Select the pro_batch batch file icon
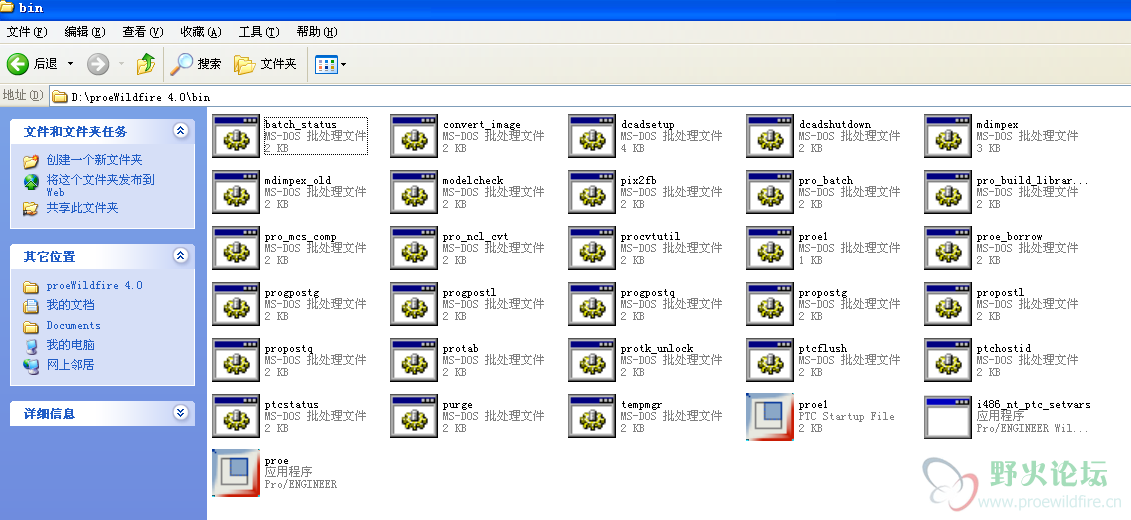 coord(770,192)
